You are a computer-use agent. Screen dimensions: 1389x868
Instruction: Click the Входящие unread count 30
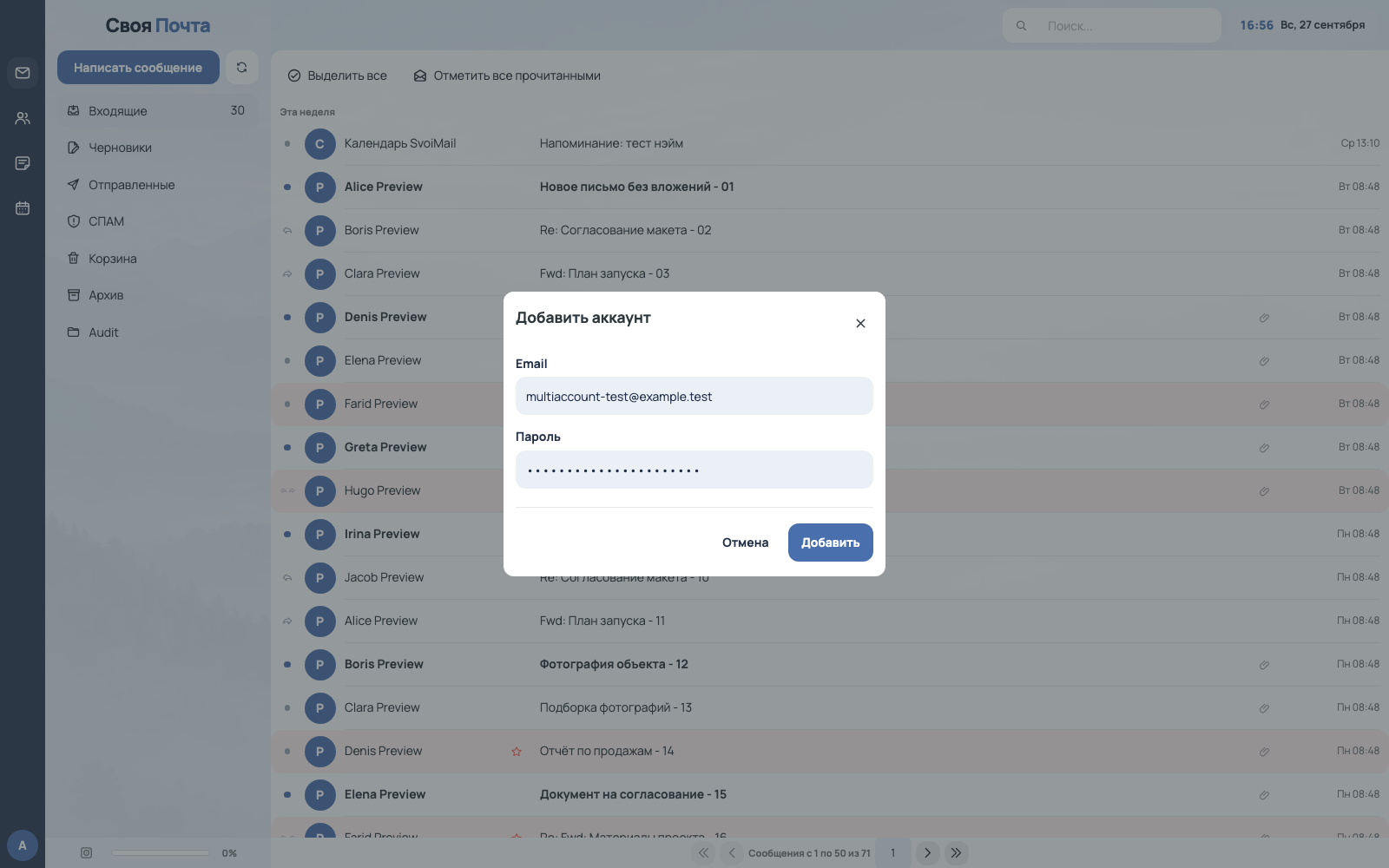tap(238, 111)
